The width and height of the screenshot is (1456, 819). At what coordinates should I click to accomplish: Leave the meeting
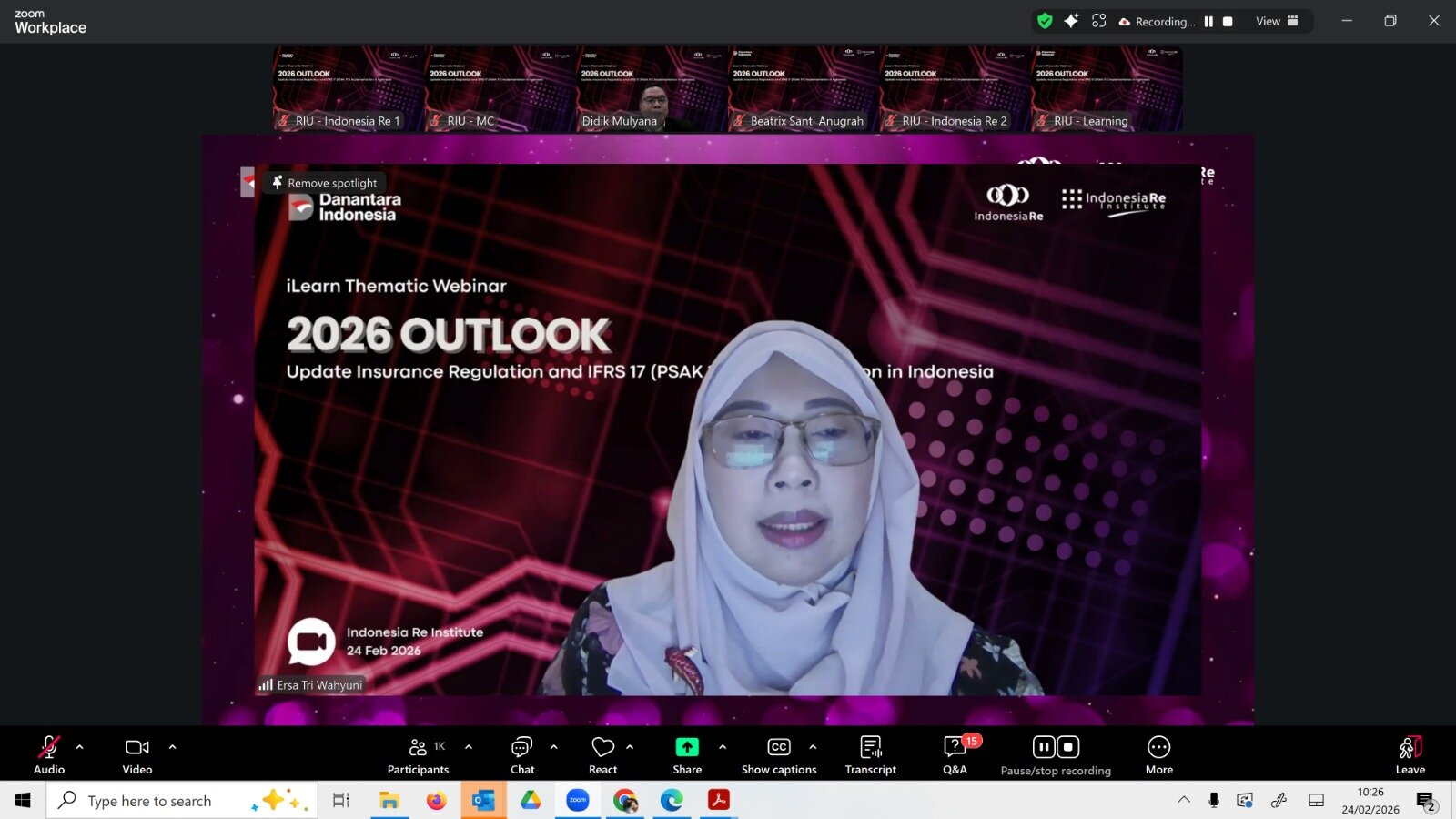(x=1410, y=752)
